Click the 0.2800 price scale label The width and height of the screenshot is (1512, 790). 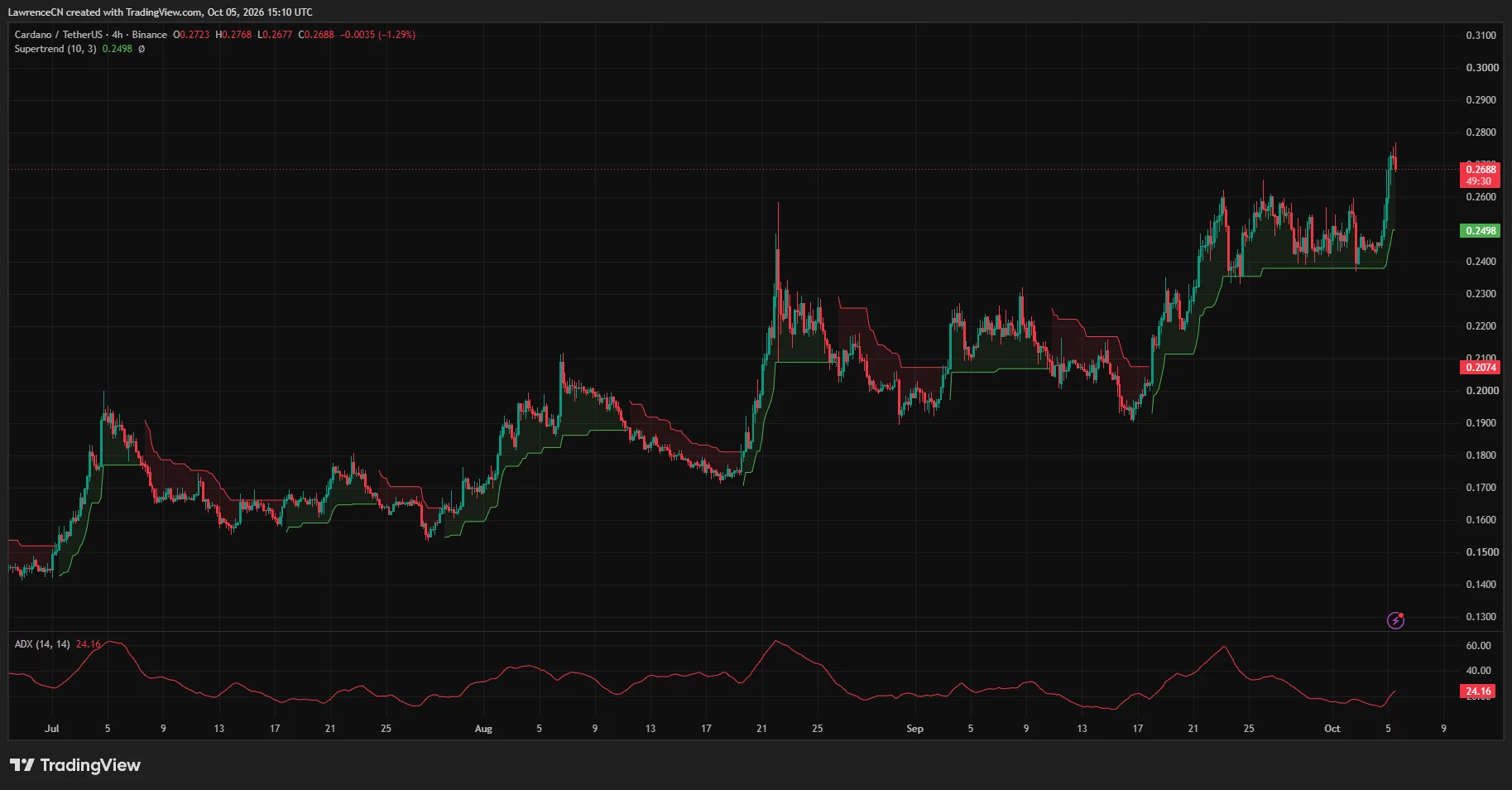pos(1481,132)
